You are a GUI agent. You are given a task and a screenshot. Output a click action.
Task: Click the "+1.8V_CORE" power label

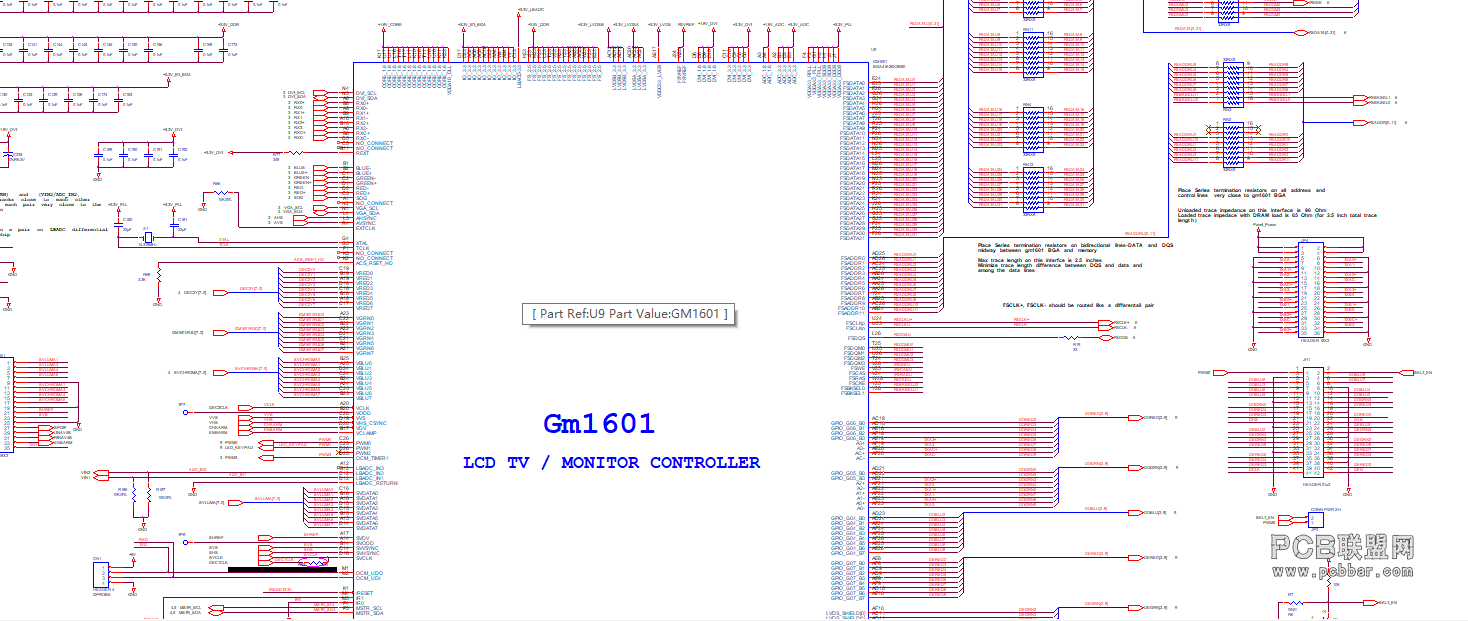point(390,23)
